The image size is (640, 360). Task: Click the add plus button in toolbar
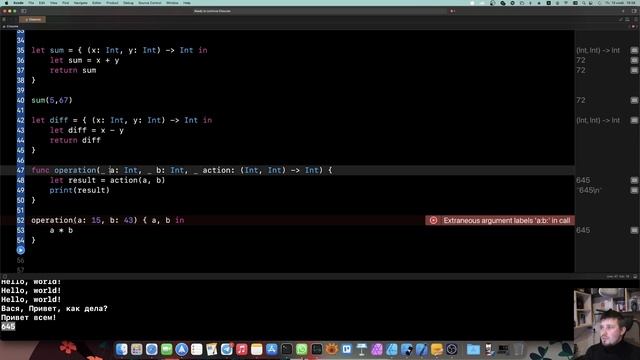pos(623,11)
